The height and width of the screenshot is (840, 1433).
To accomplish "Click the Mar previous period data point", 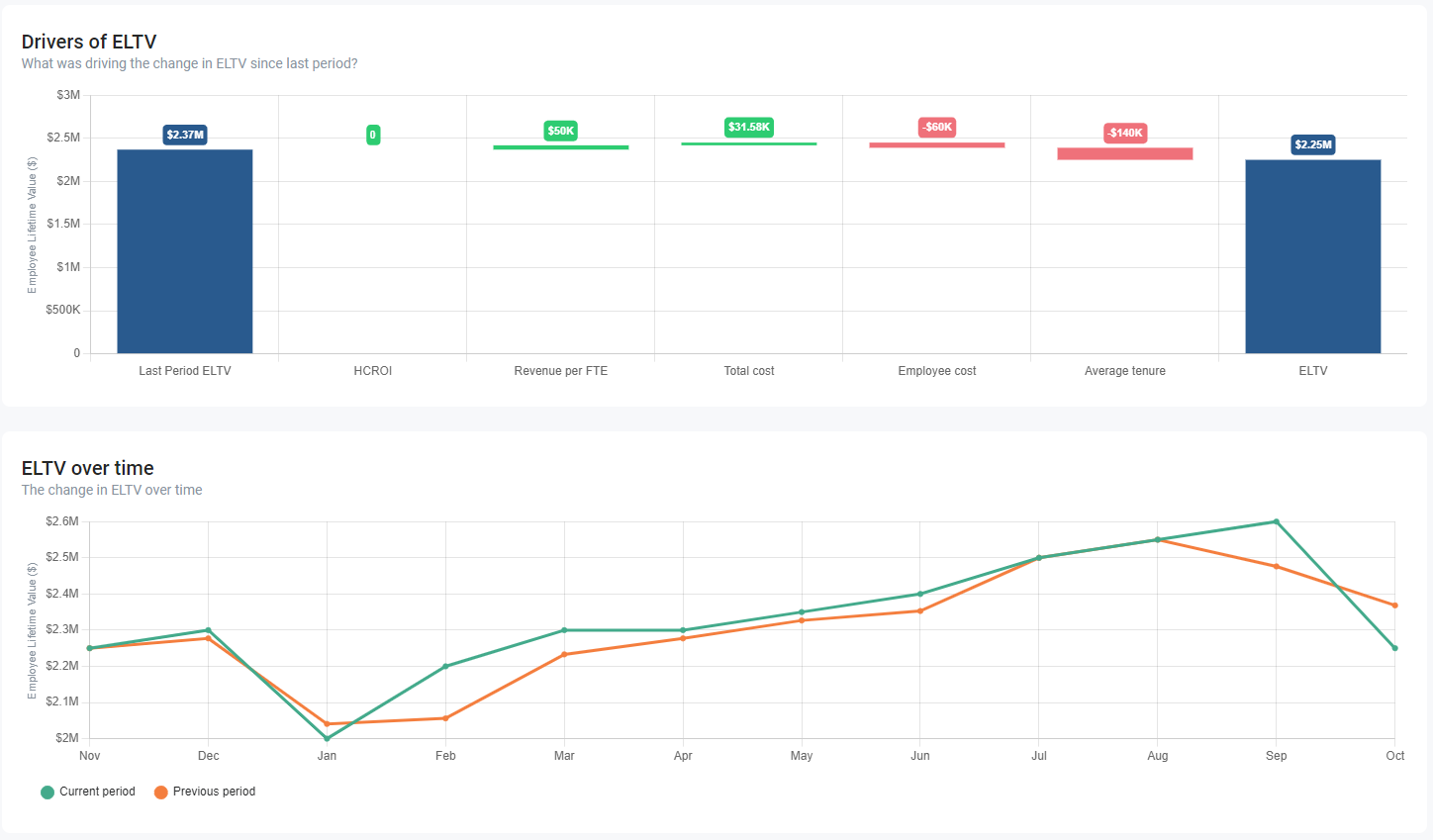I will (564, 654).
